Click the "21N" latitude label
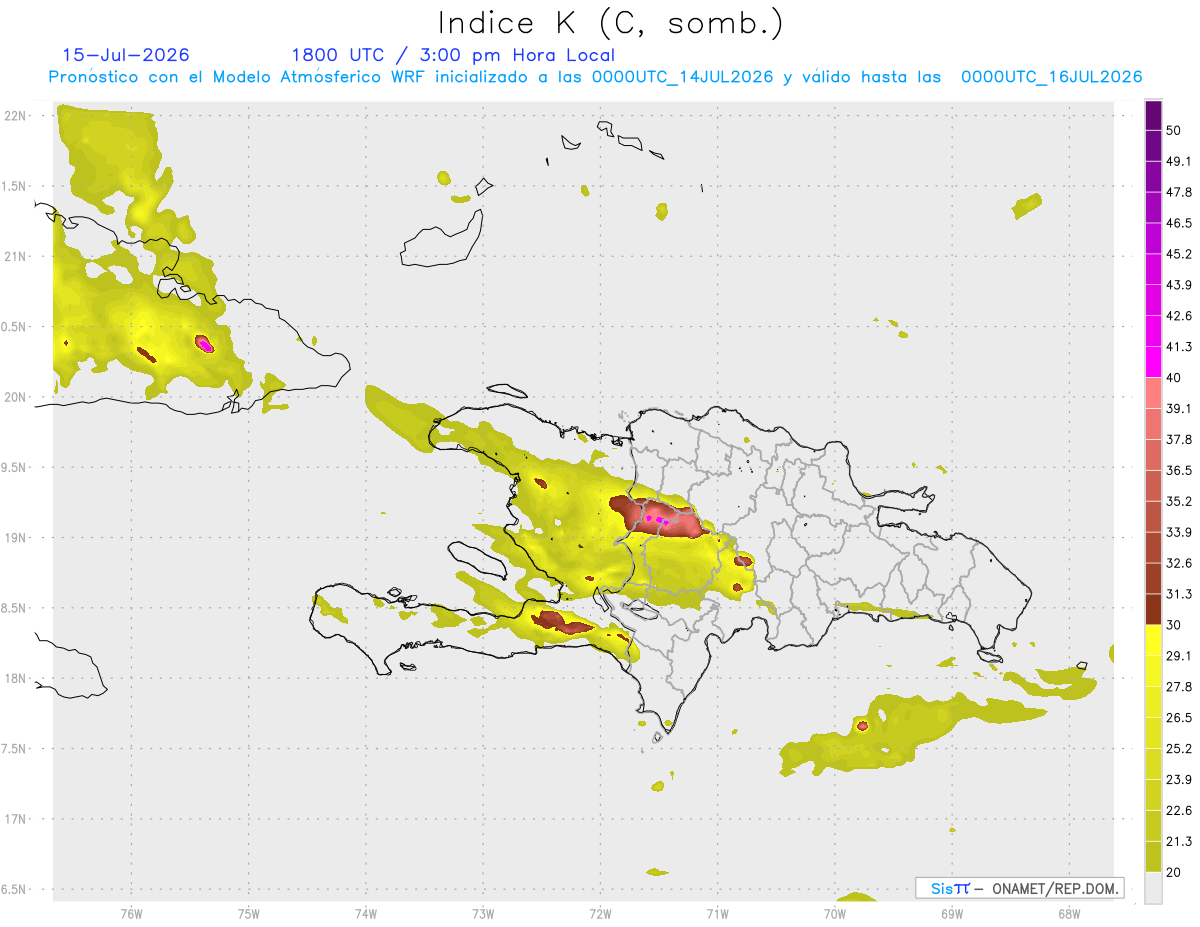The height and width of the screenshot is (927, 1200). pyautogui.click(x=16, y=256)
